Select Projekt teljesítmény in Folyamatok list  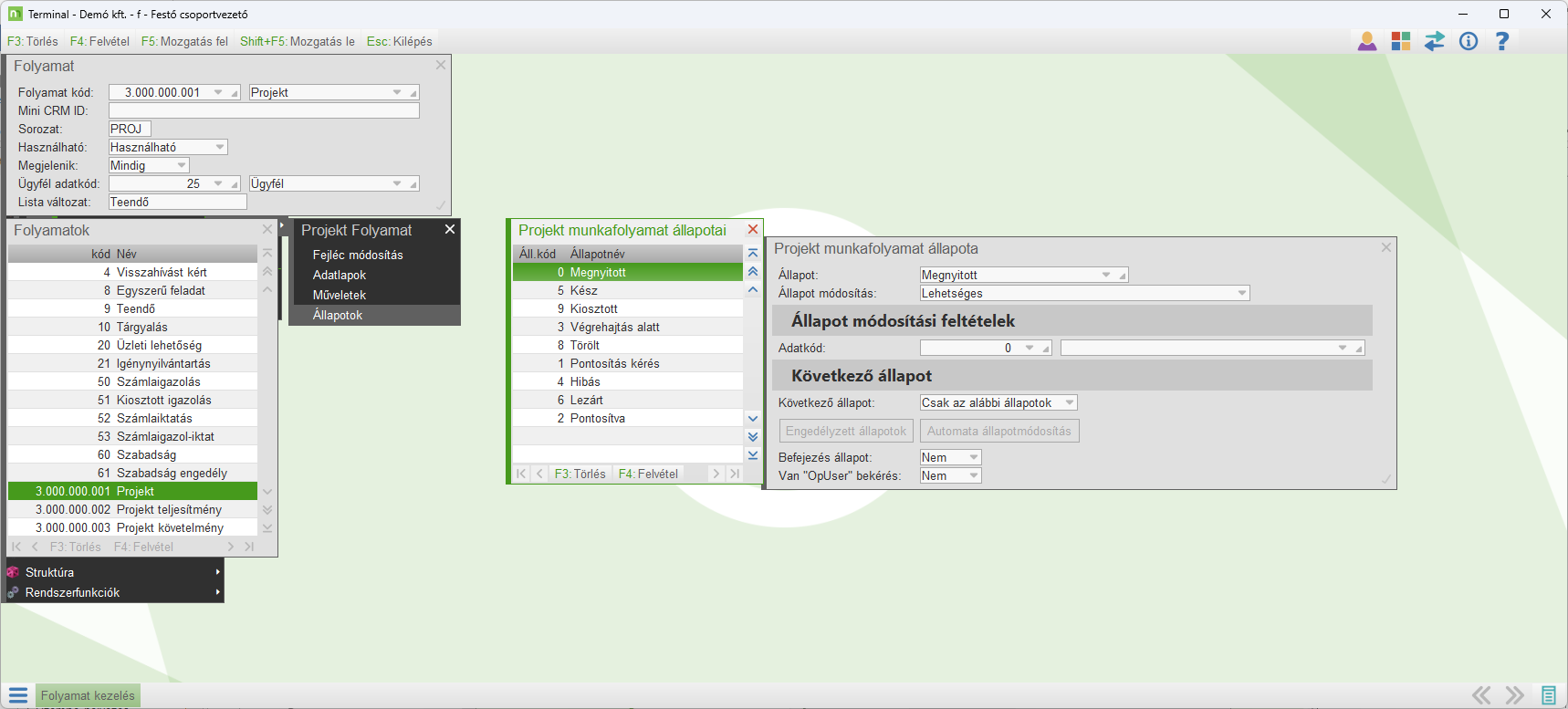coord(133,509)
